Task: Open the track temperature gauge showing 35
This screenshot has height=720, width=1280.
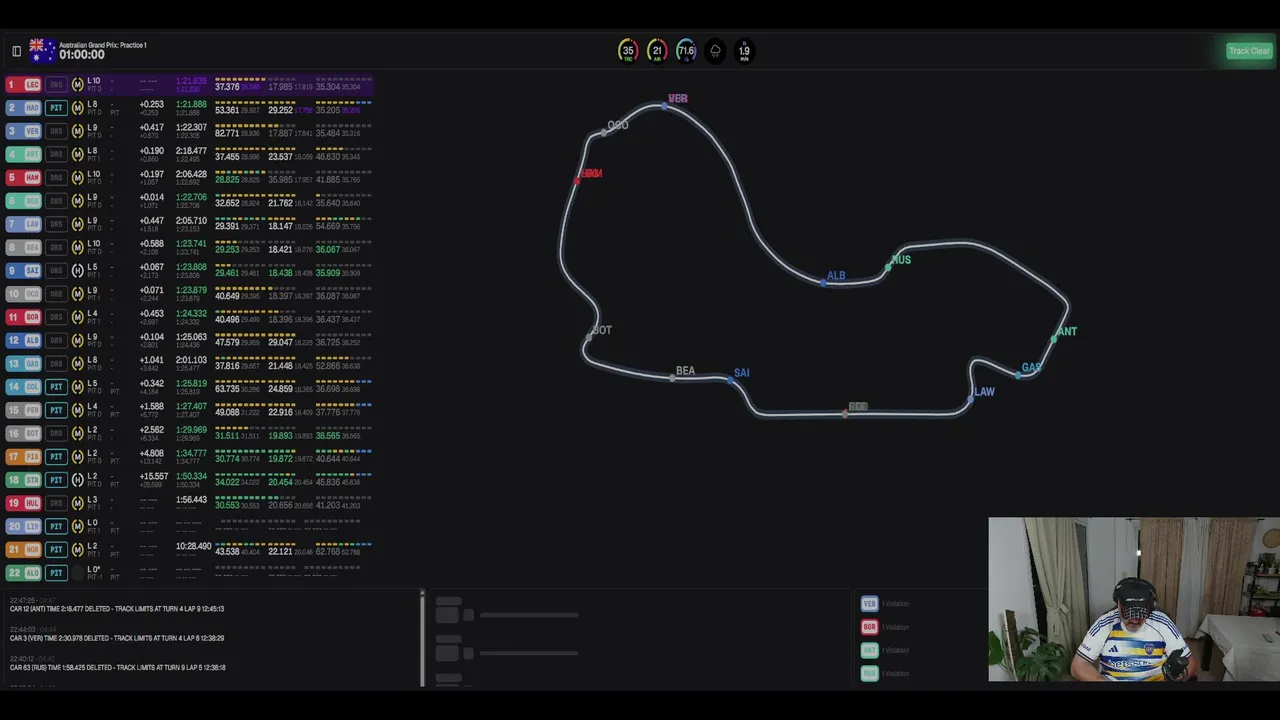Action: [628, 51]
